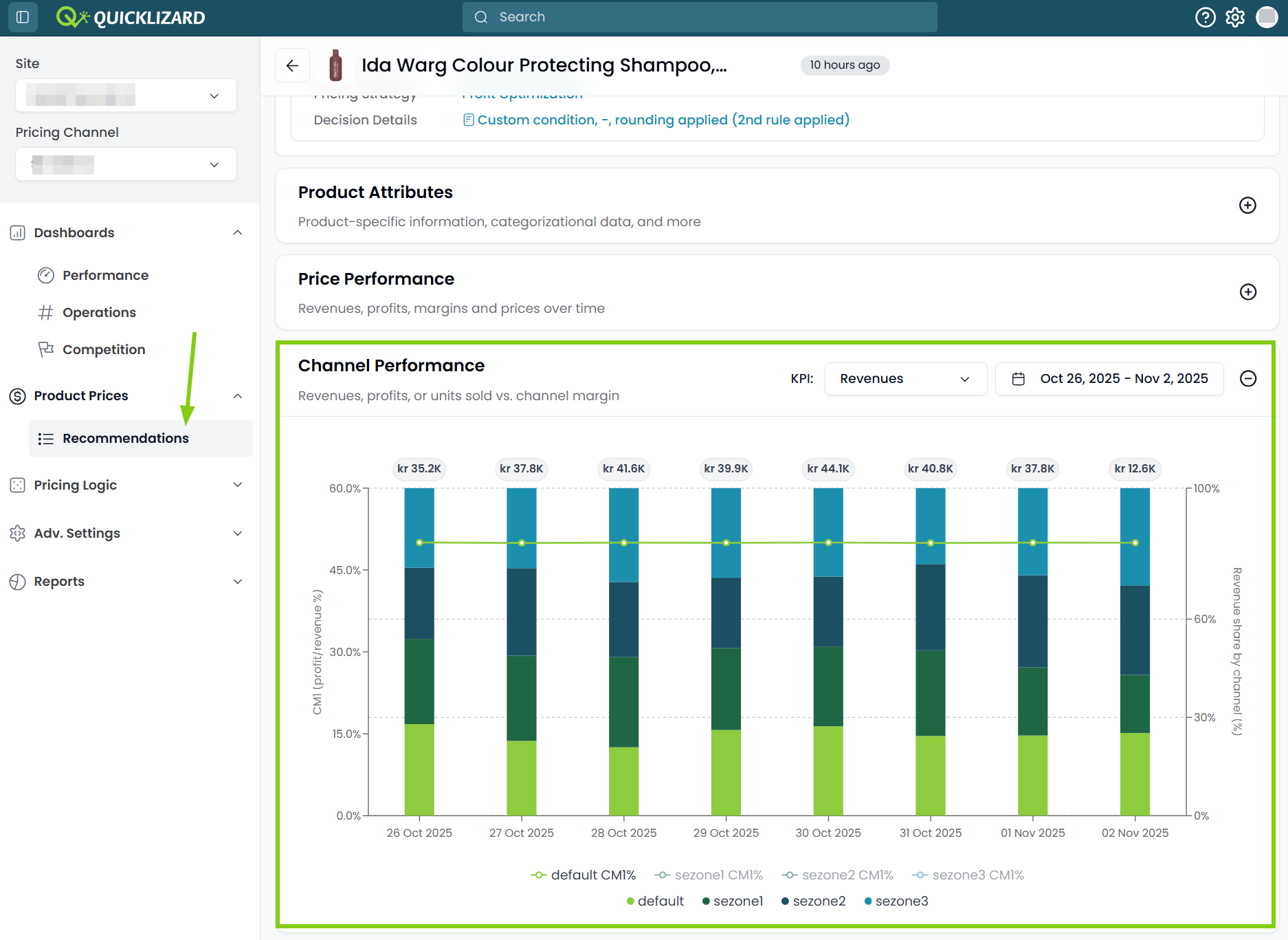Open the help question mark icon
Screen dimensions: 1288x940
tap(1205, 17)
